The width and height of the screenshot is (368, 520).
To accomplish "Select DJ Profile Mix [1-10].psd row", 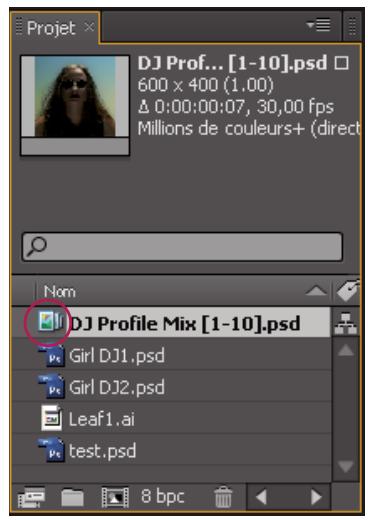I will (x=171, y=322).
